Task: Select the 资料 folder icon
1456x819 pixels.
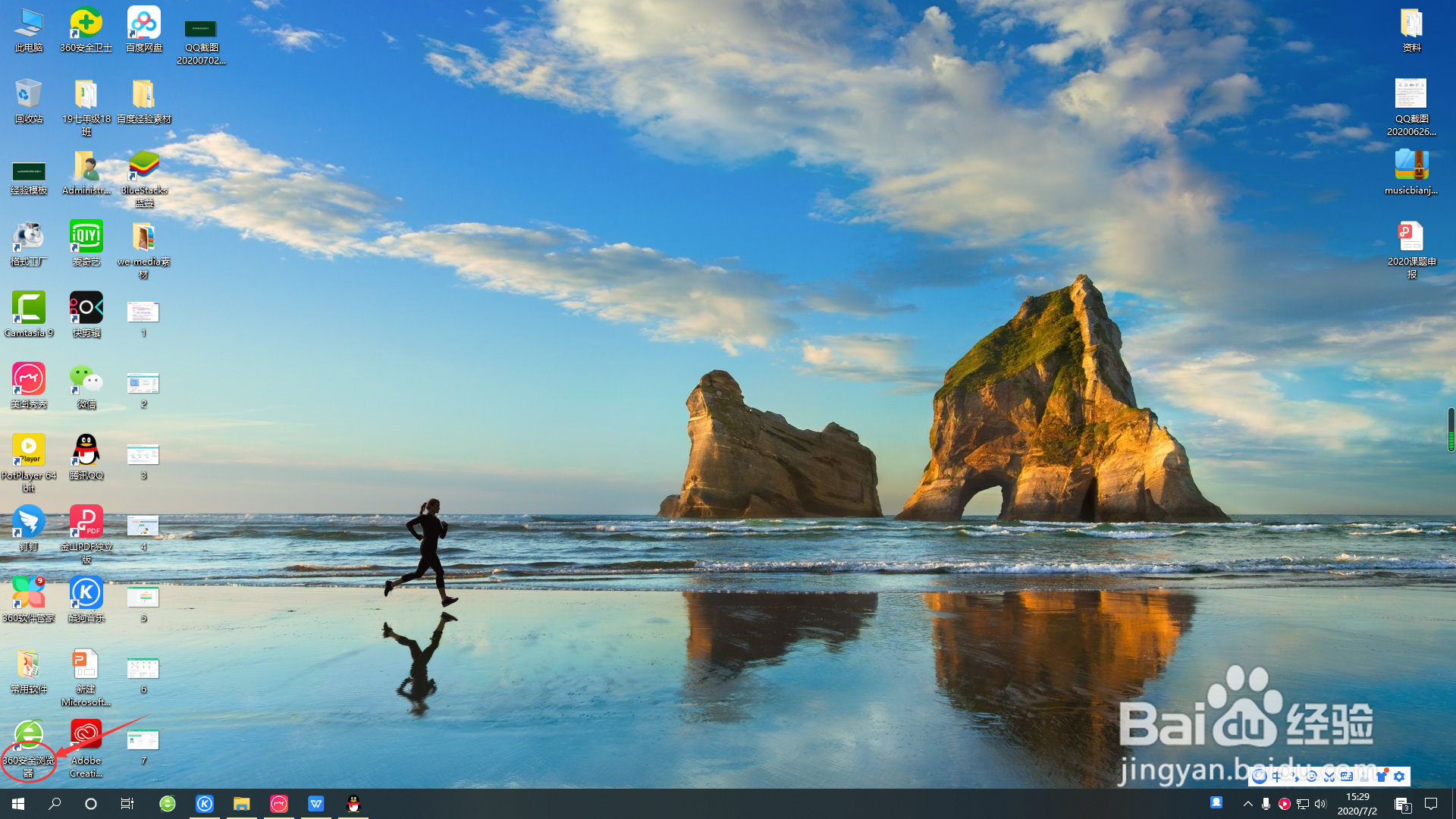Action: coord(1411,31)
